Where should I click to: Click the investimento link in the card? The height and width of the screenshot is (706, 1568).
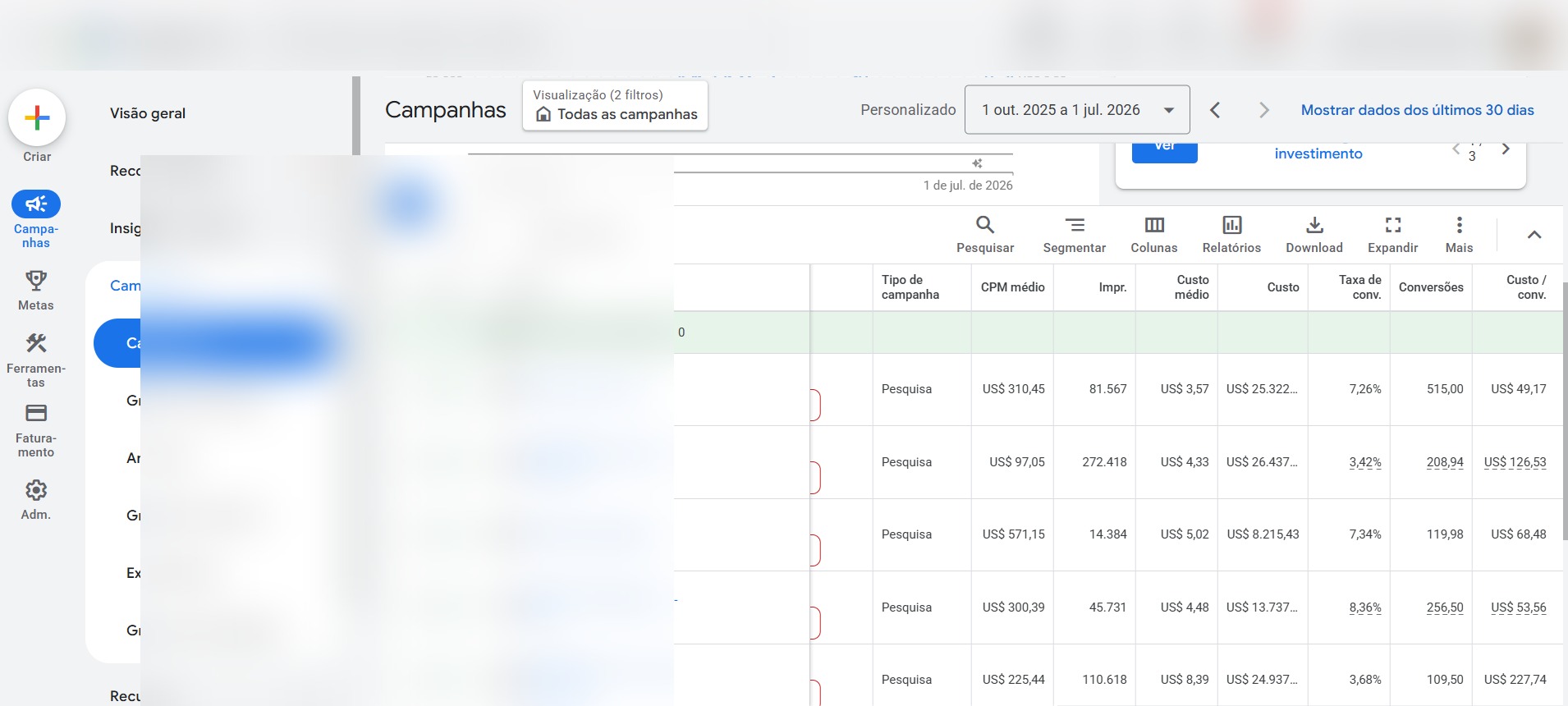point(1318,154)
